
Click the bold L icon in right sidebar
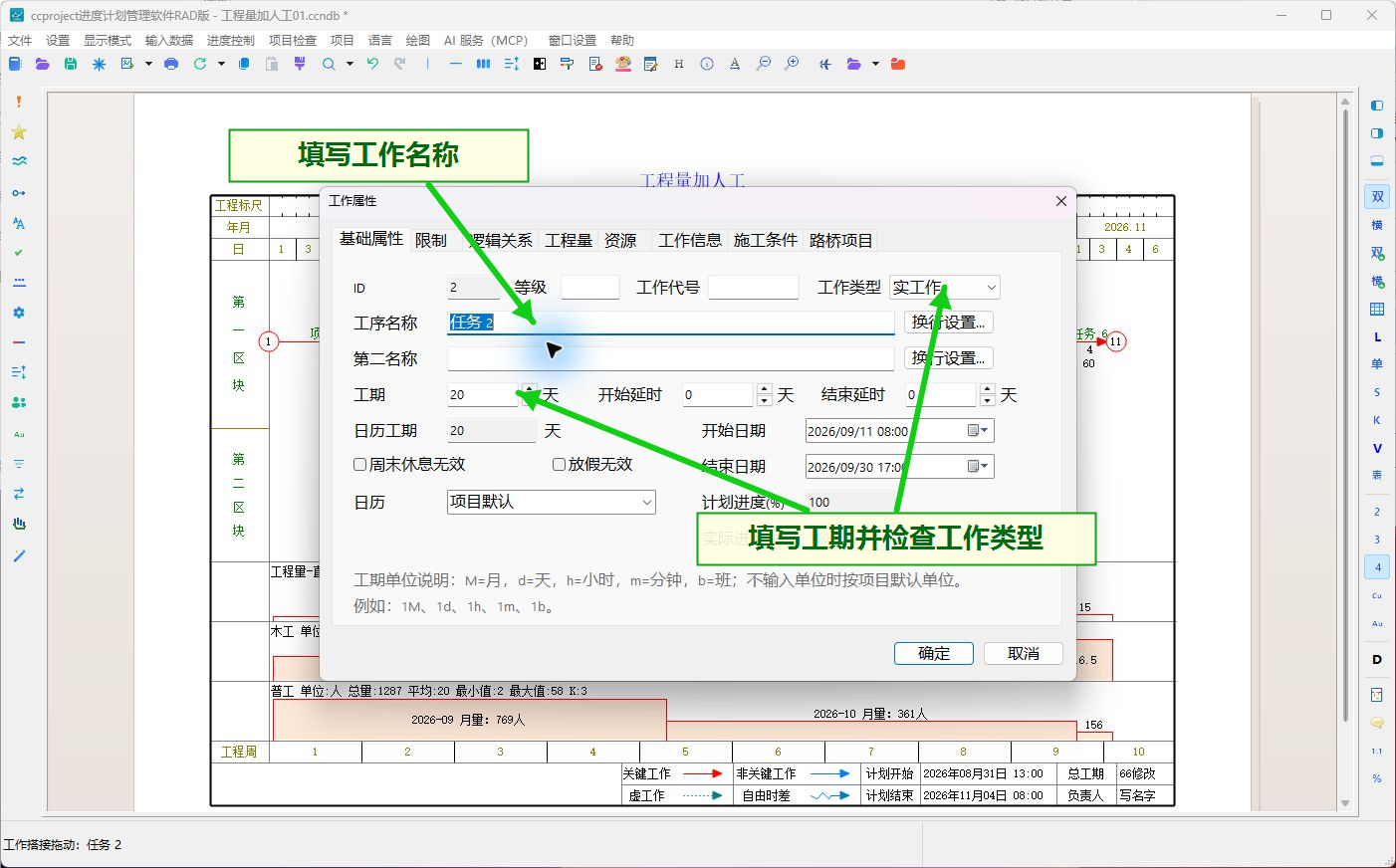point(1377,337)
